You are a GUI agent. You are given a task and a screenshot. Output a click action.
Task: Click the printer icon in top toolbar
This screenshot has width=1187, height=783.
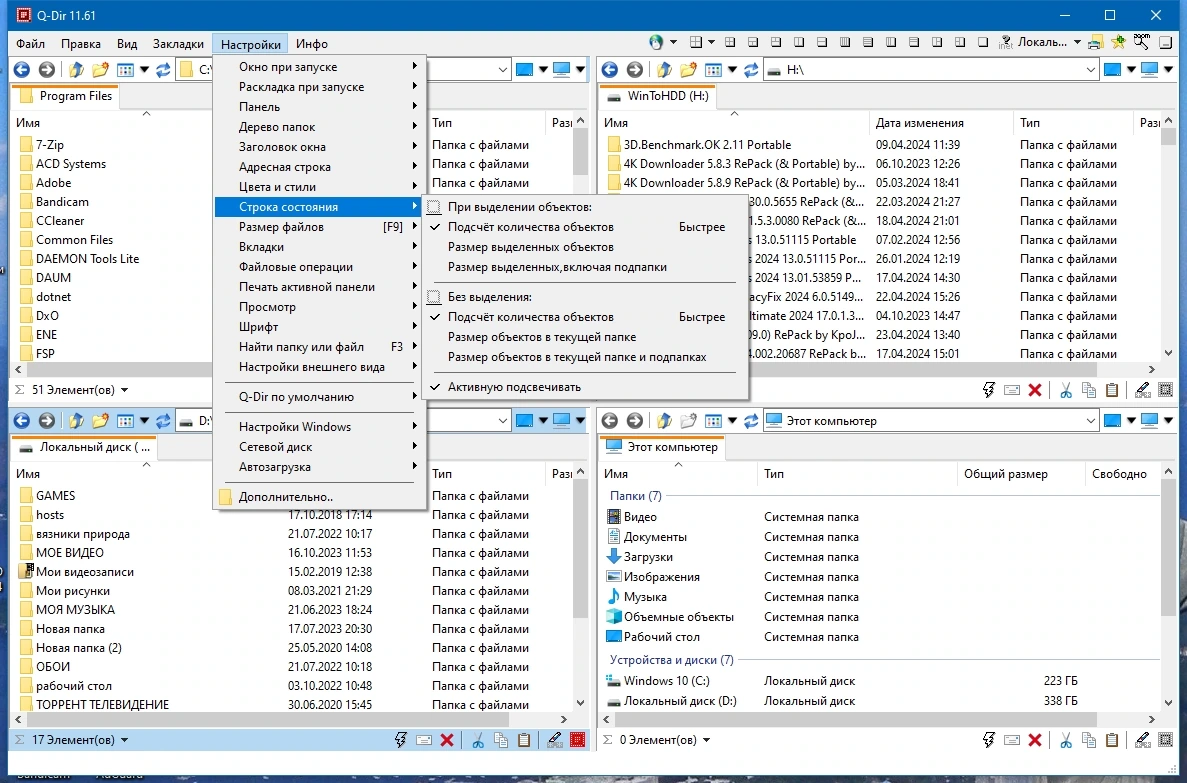tap(1095, 42)
